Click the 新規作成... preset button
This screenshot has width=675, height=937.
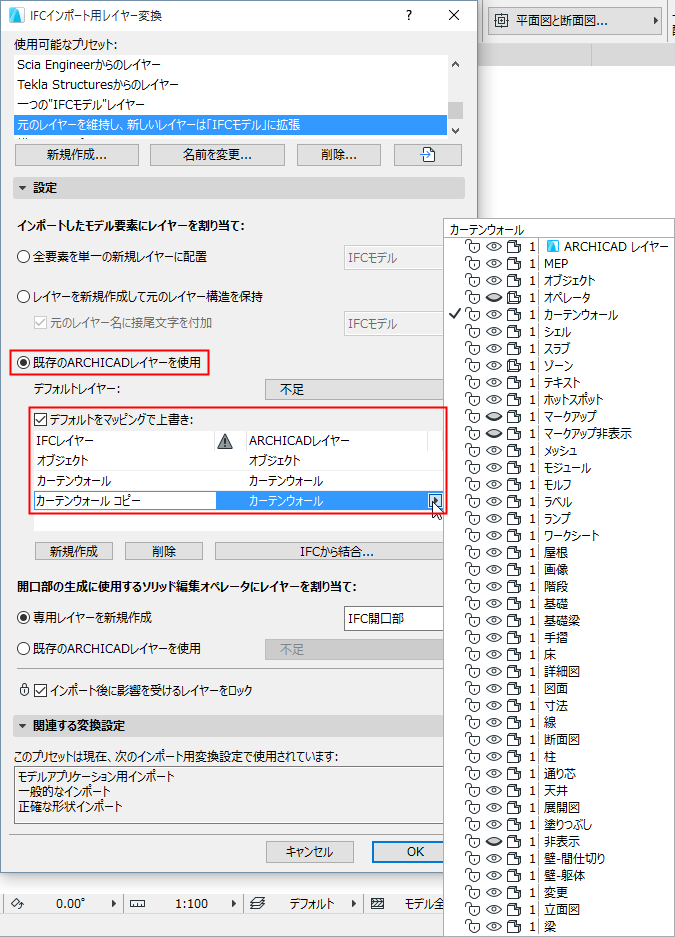76,155
